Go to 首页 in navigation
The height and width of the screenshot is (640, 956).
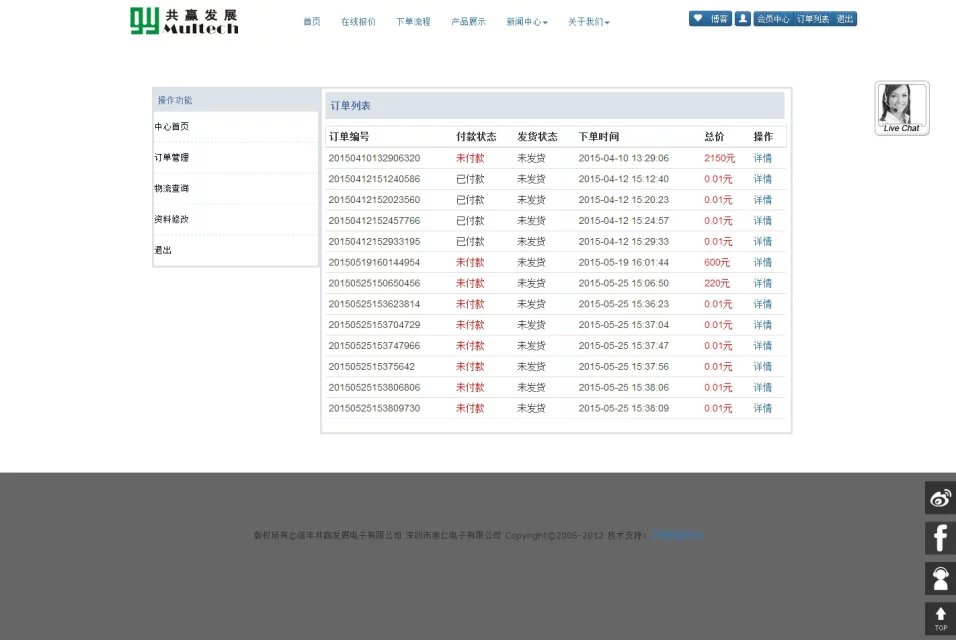312,22
